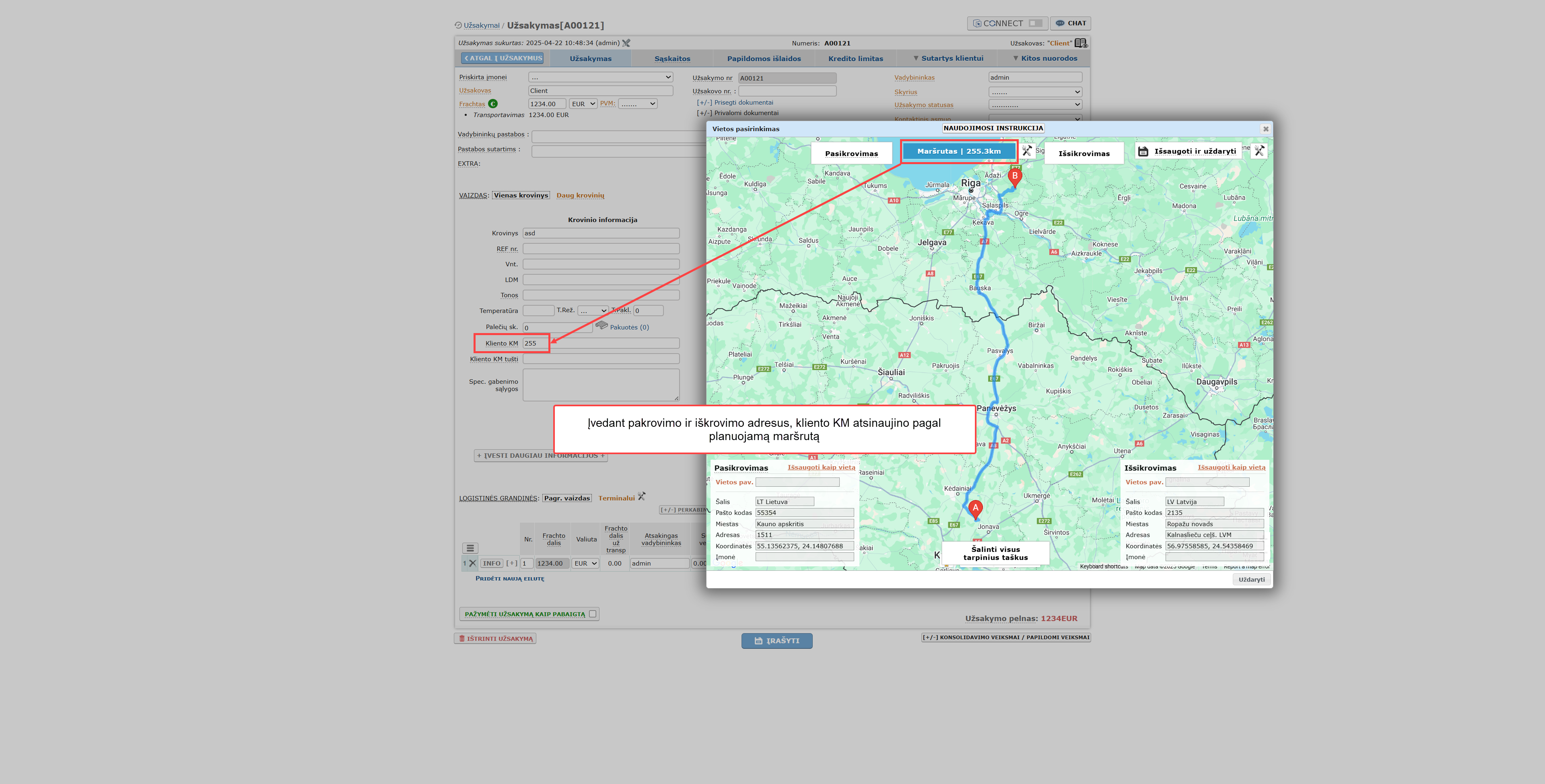Click the Vadybininkas input field

point(1034,77)
